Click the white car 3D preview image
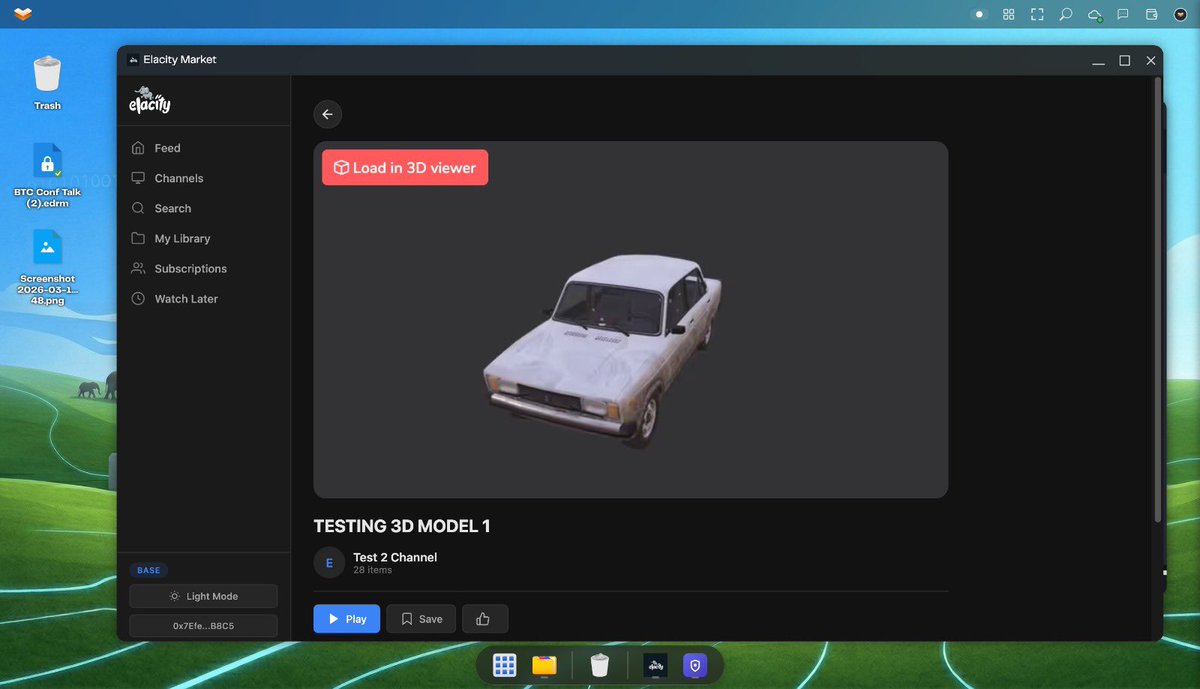1200x689 pixels. pos(603,350)
